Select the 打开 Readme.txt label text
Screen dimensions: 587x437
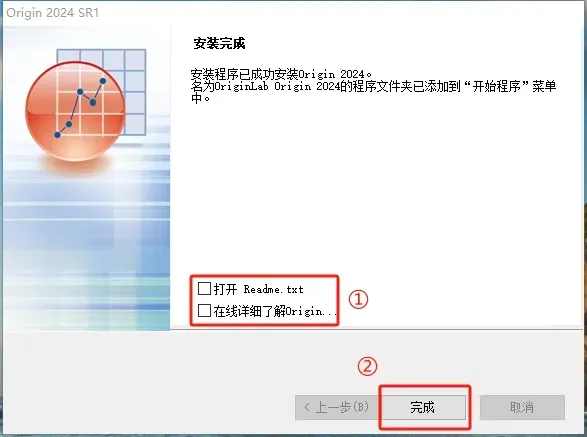[258, 289]
